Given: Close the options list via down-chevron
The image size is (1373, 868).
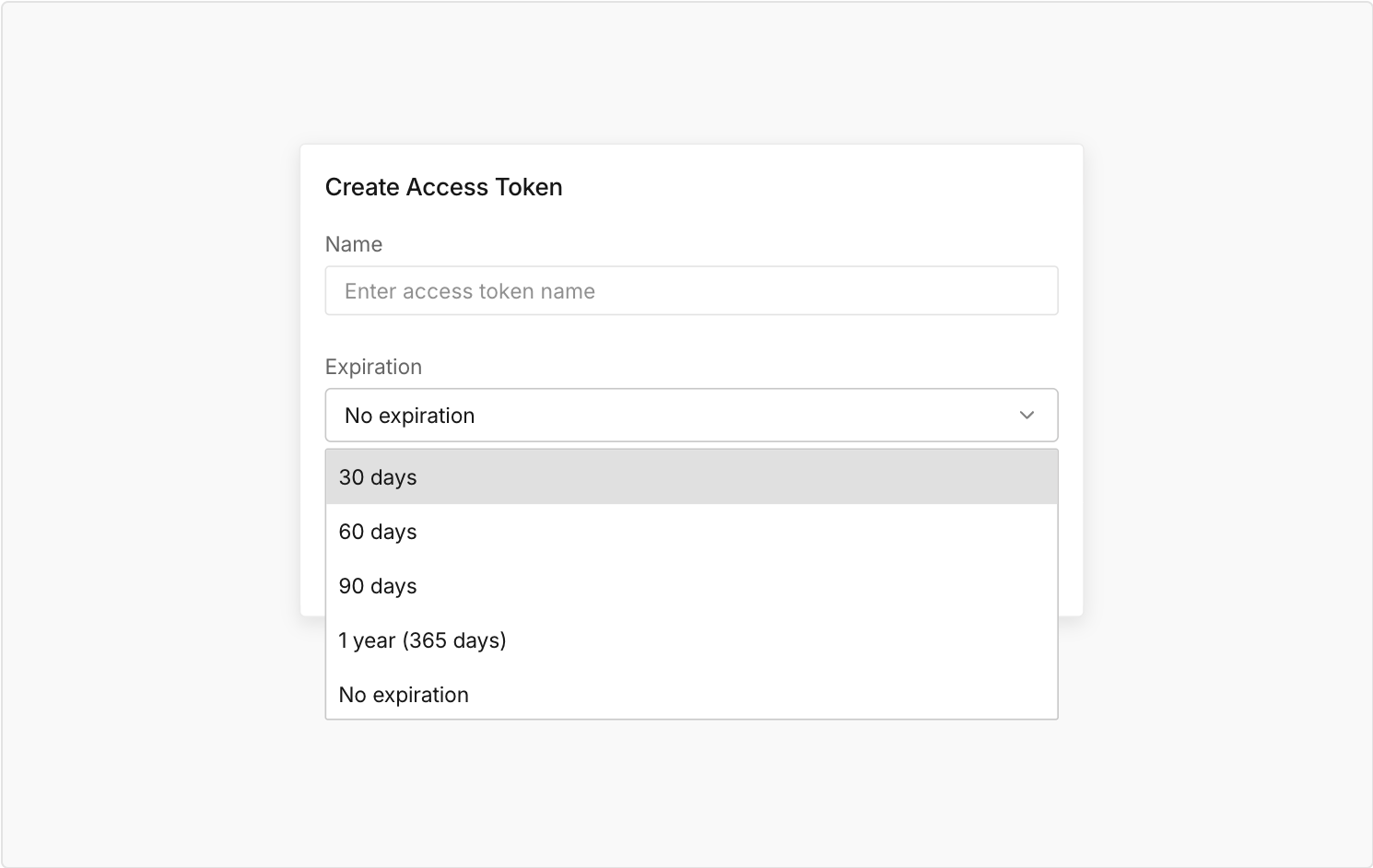Looking at the screenshot, I should point(1027,416).
